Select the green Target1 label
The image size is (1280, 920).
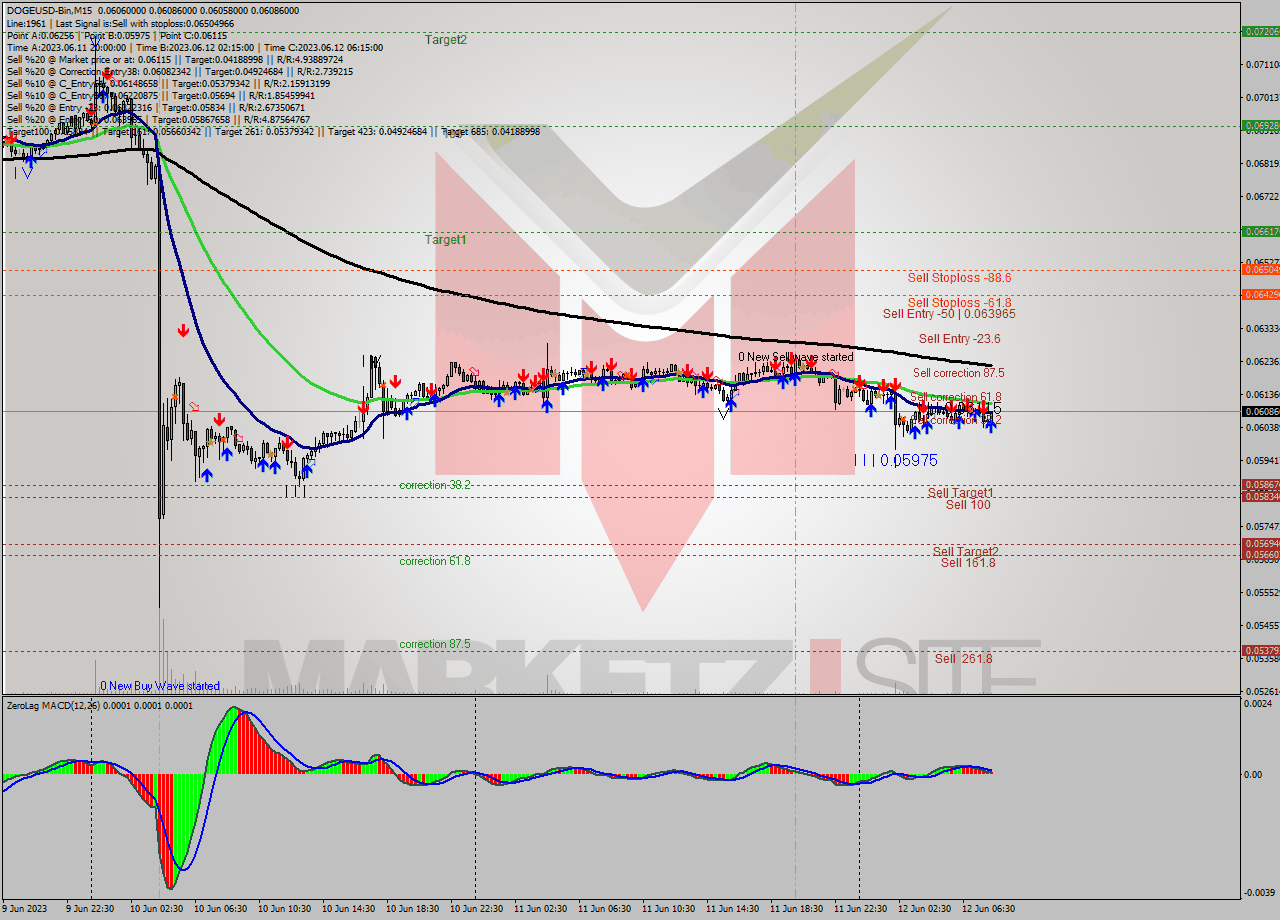(x=446, y=240)
